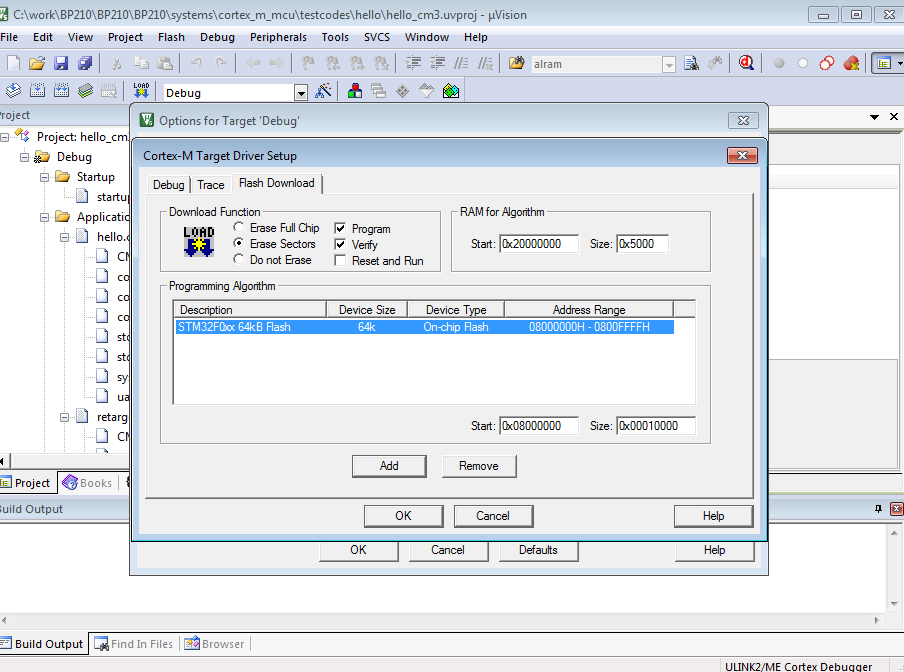Click OK in Cortex-M Target Driver Setup
The image size is (904, 672).
click(x=403, y=516)
